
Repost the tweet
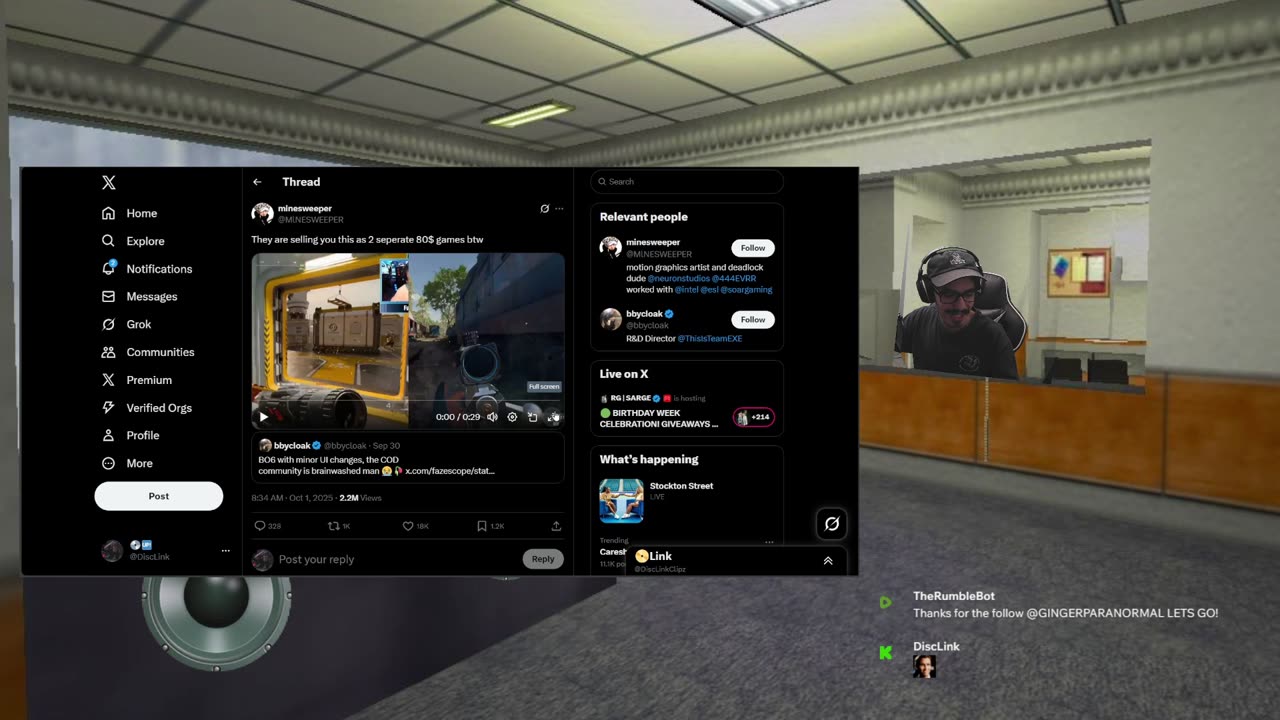pos(334,526)
